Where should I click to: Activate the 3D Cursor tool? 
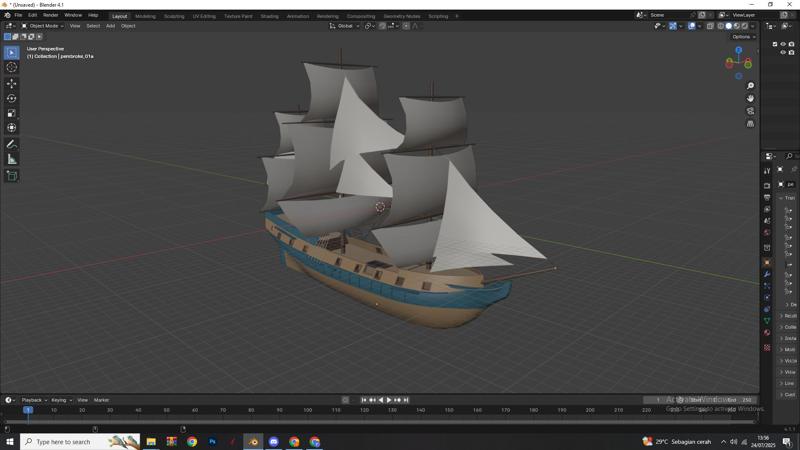(11, 67)
